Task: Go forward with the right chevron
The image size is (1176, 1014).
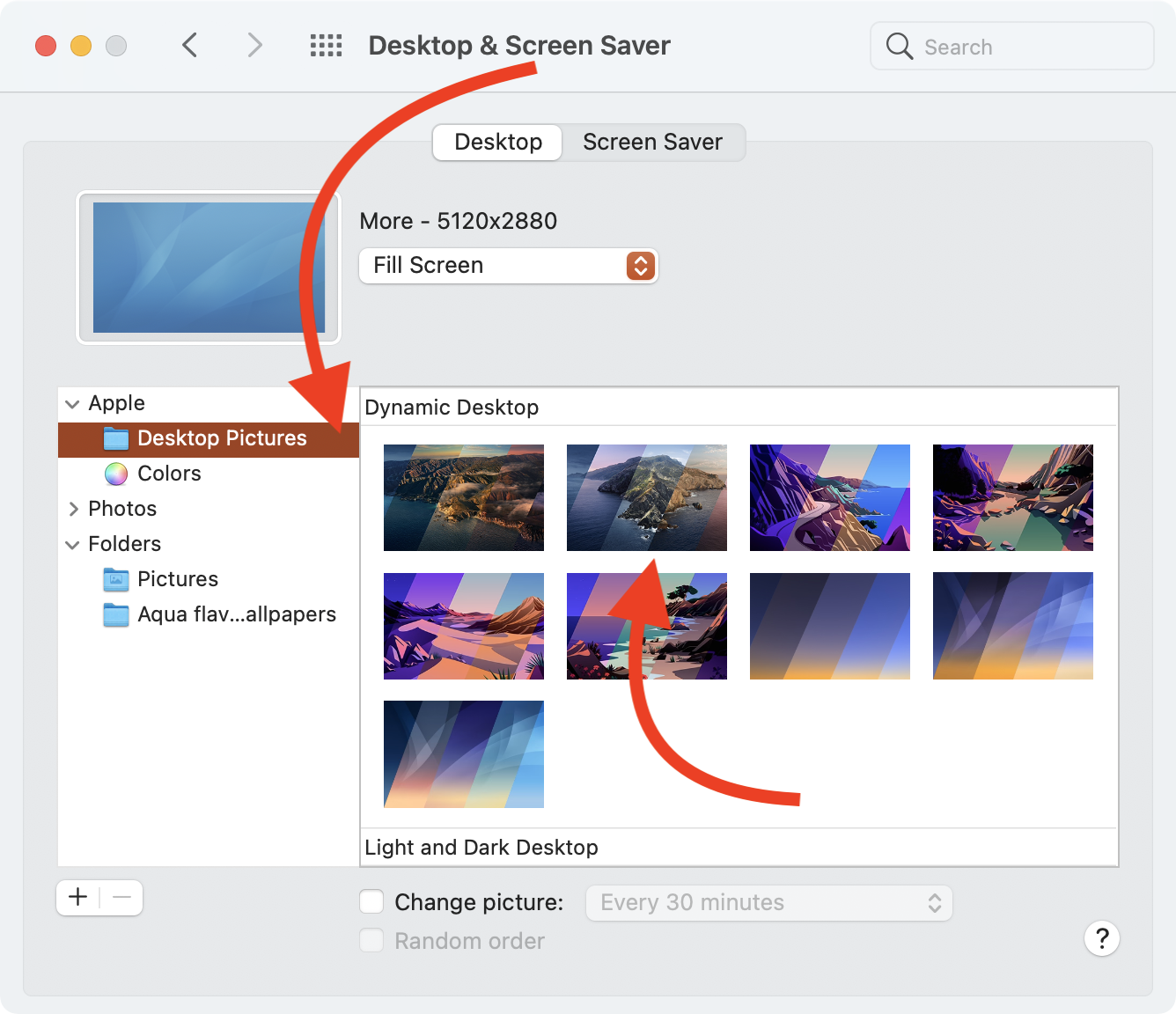Action: click(x=254, y=45)
